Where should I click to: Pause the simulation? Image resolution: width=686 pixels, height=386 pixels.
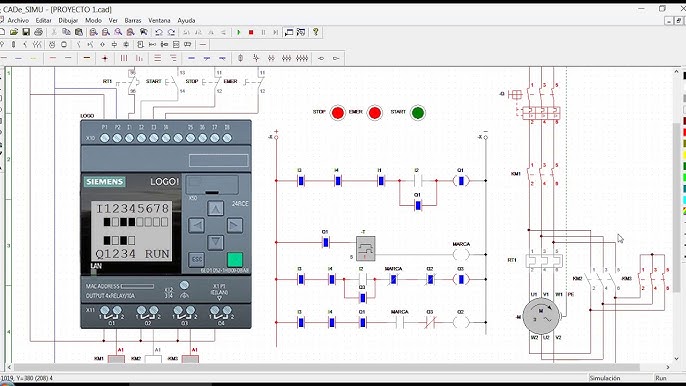click(263, 32)
